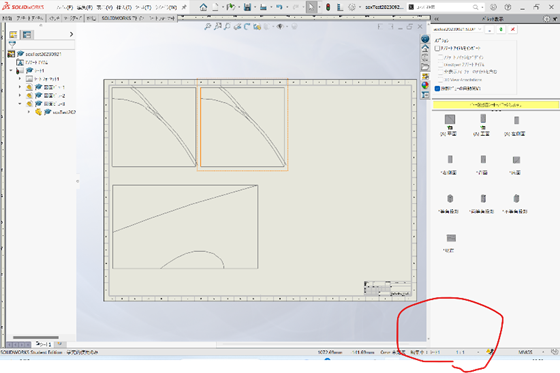Image resolution: width=560 pixels, height=373 pixels.
Task: Click the Home welcome icon
Action: point(203,7)
